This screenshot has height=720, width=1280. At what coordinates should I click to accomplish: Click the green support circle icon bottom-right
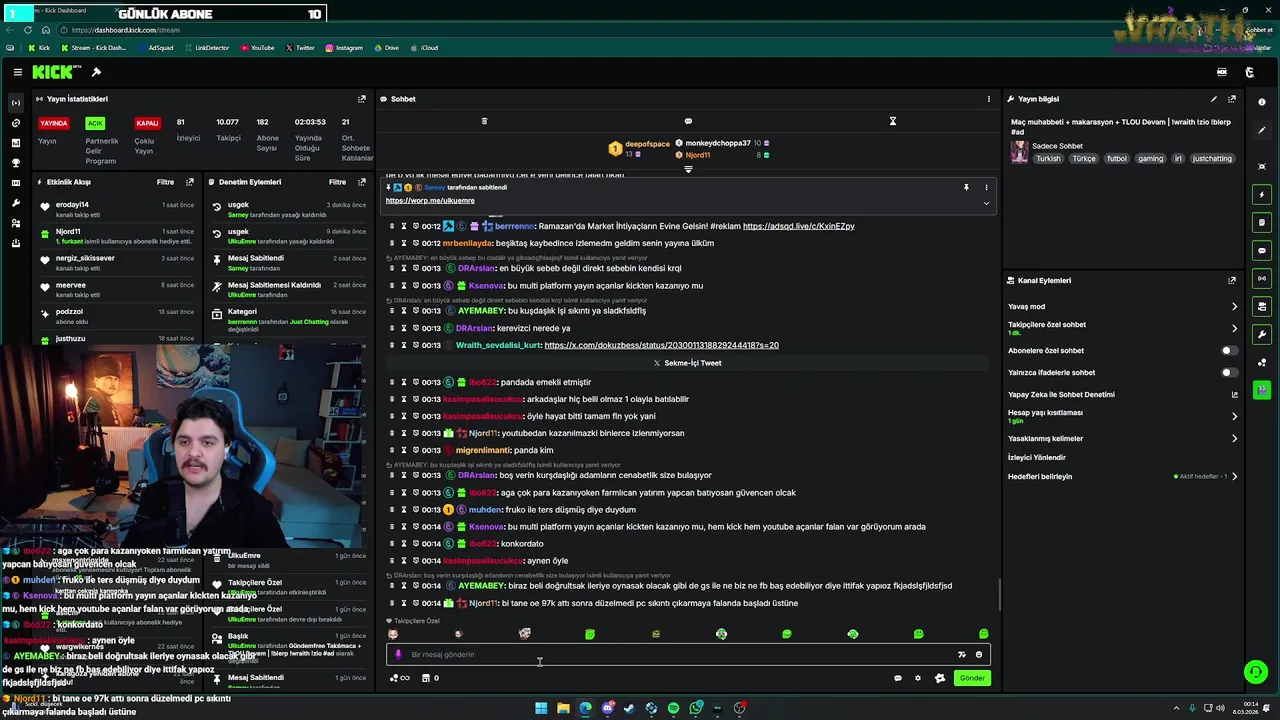1255,672
